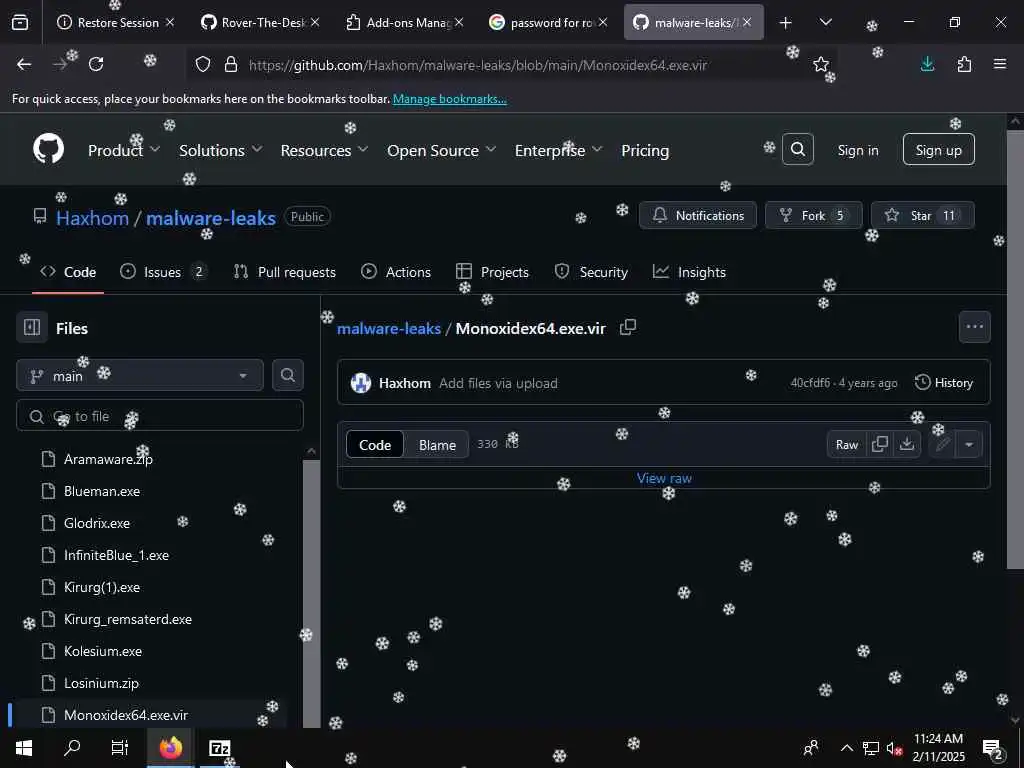Viewport: 1024px width, 768px height.
Task: Bookmark this page with the star
Action: click(821, 64)
